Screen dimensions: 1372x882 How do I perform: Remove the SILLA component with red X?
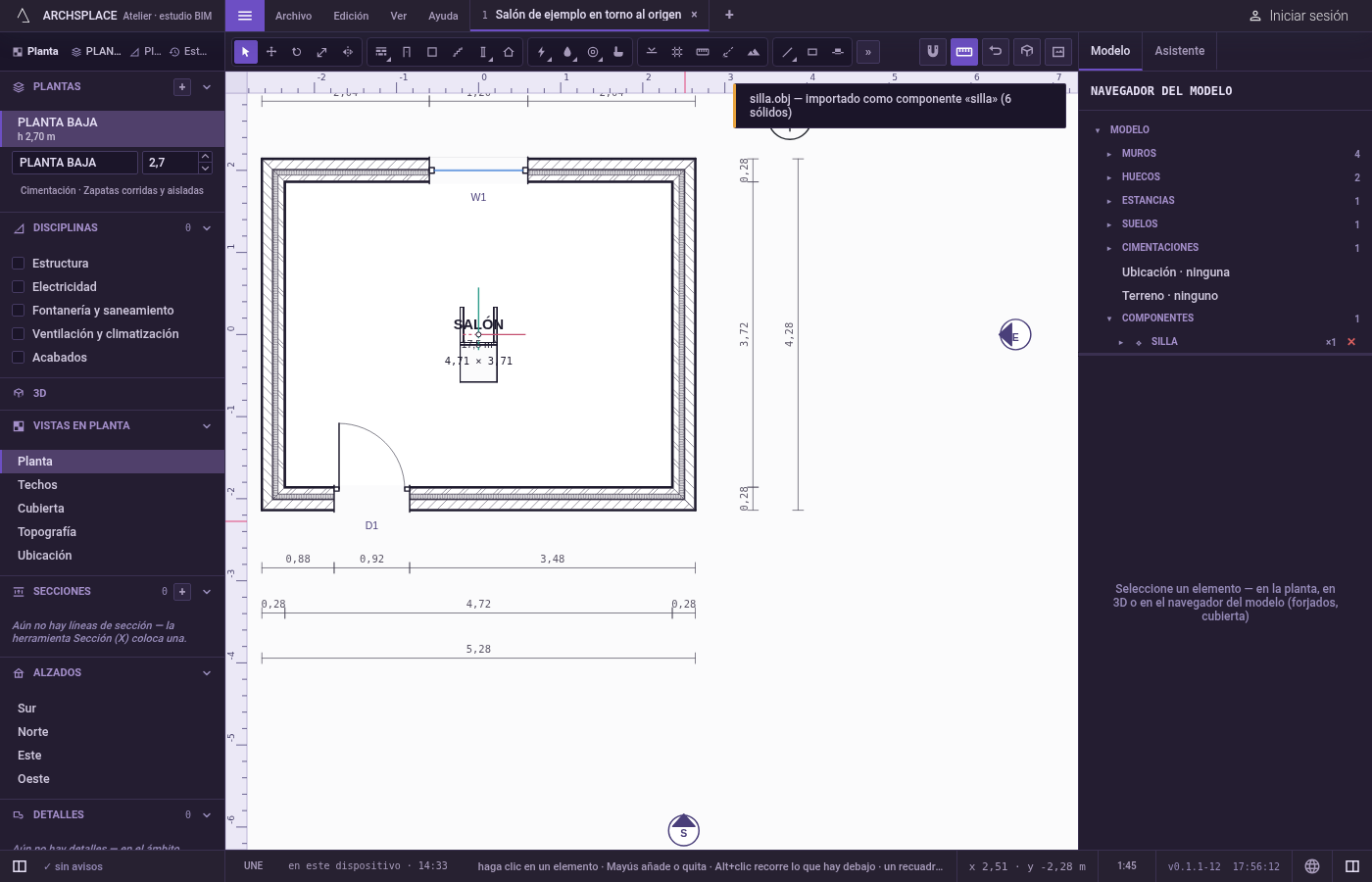(1351, 342)
